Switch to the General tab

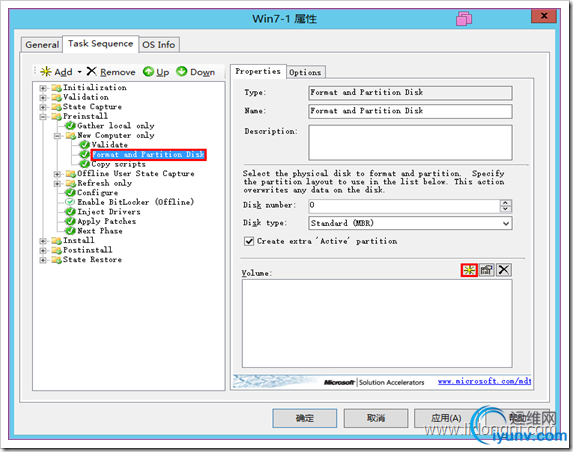42,45
